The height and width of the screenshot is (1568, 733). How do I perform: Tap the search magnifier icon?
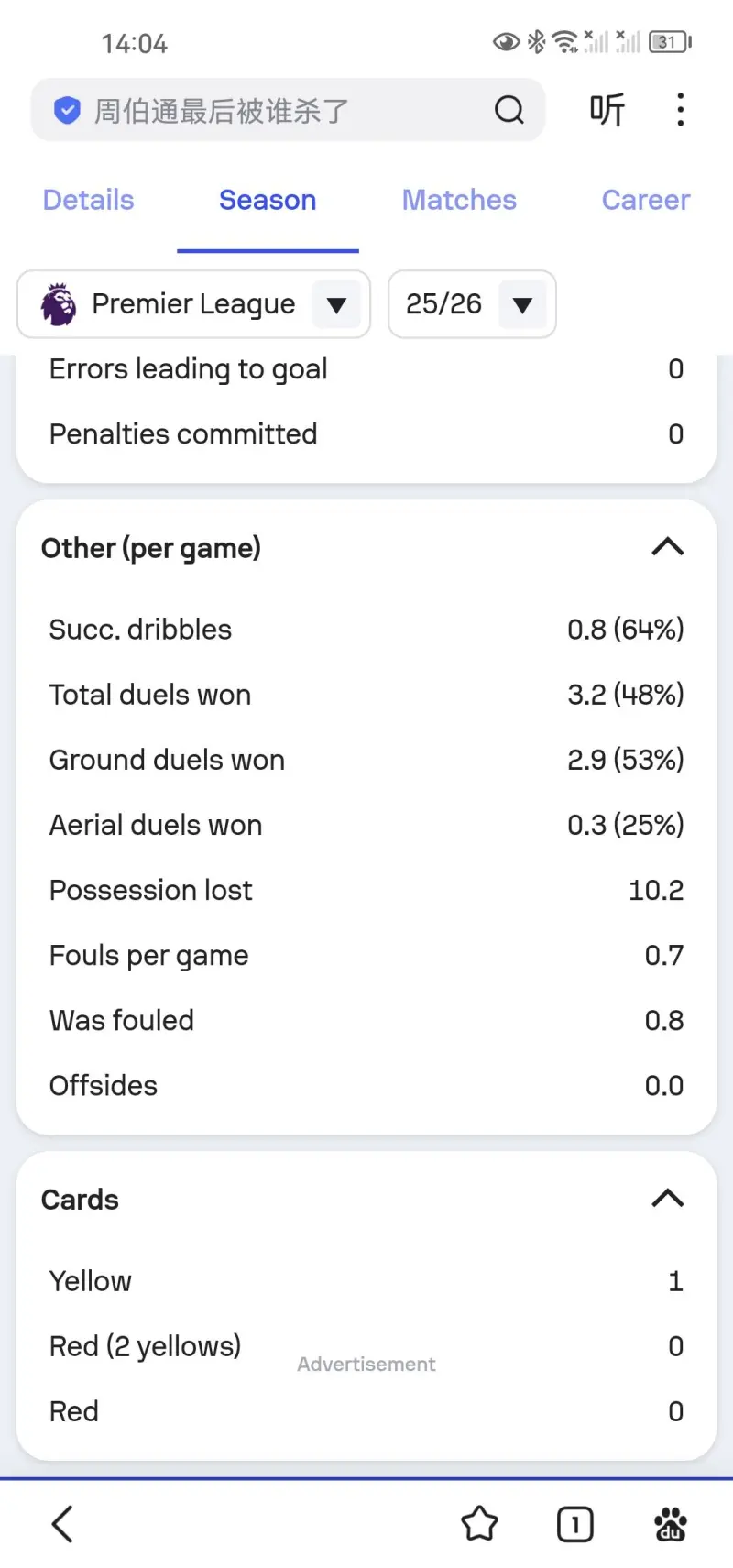click(509, 110)
